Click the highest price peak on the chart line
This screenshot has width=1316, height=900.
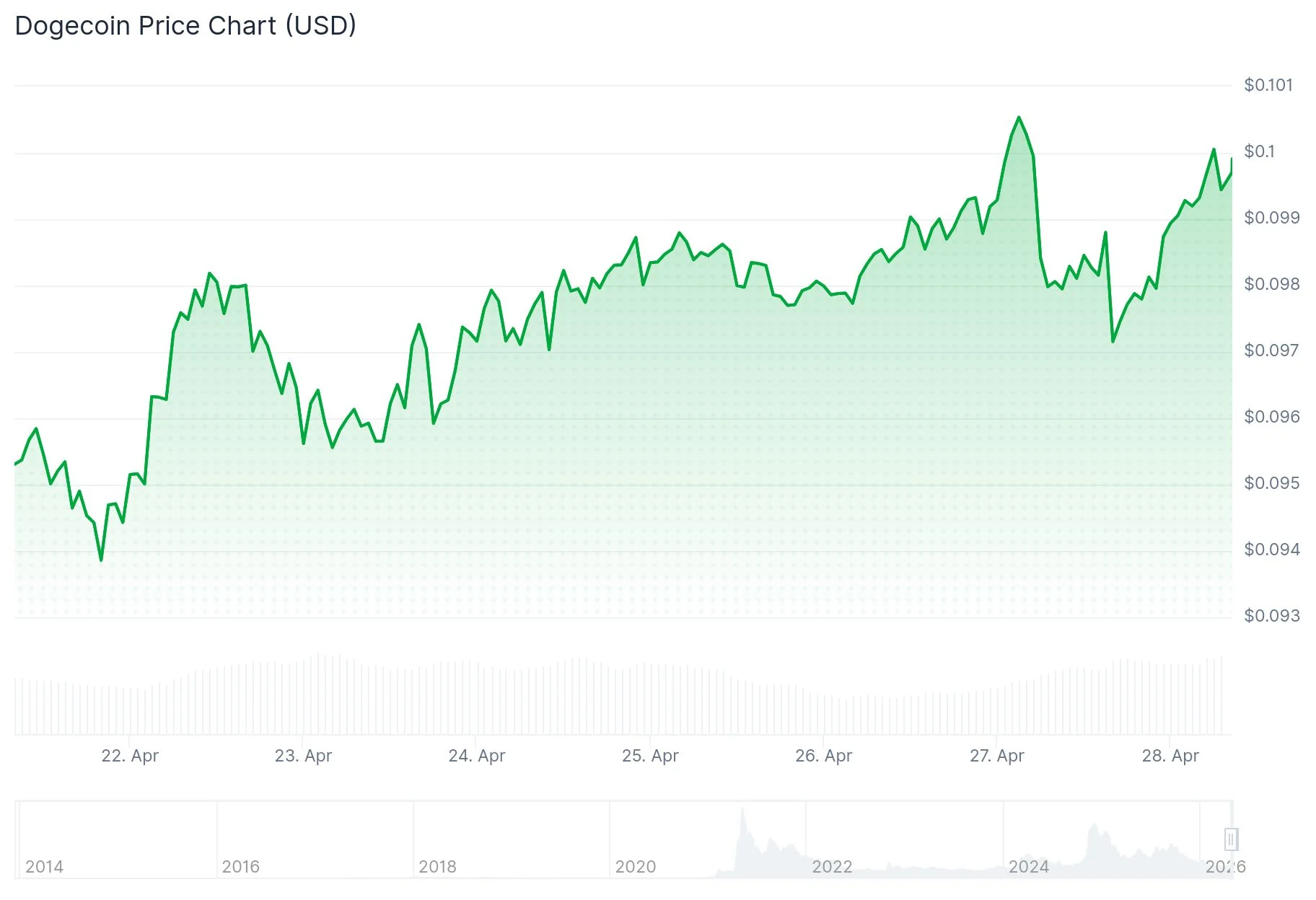tap(1019, 118)
